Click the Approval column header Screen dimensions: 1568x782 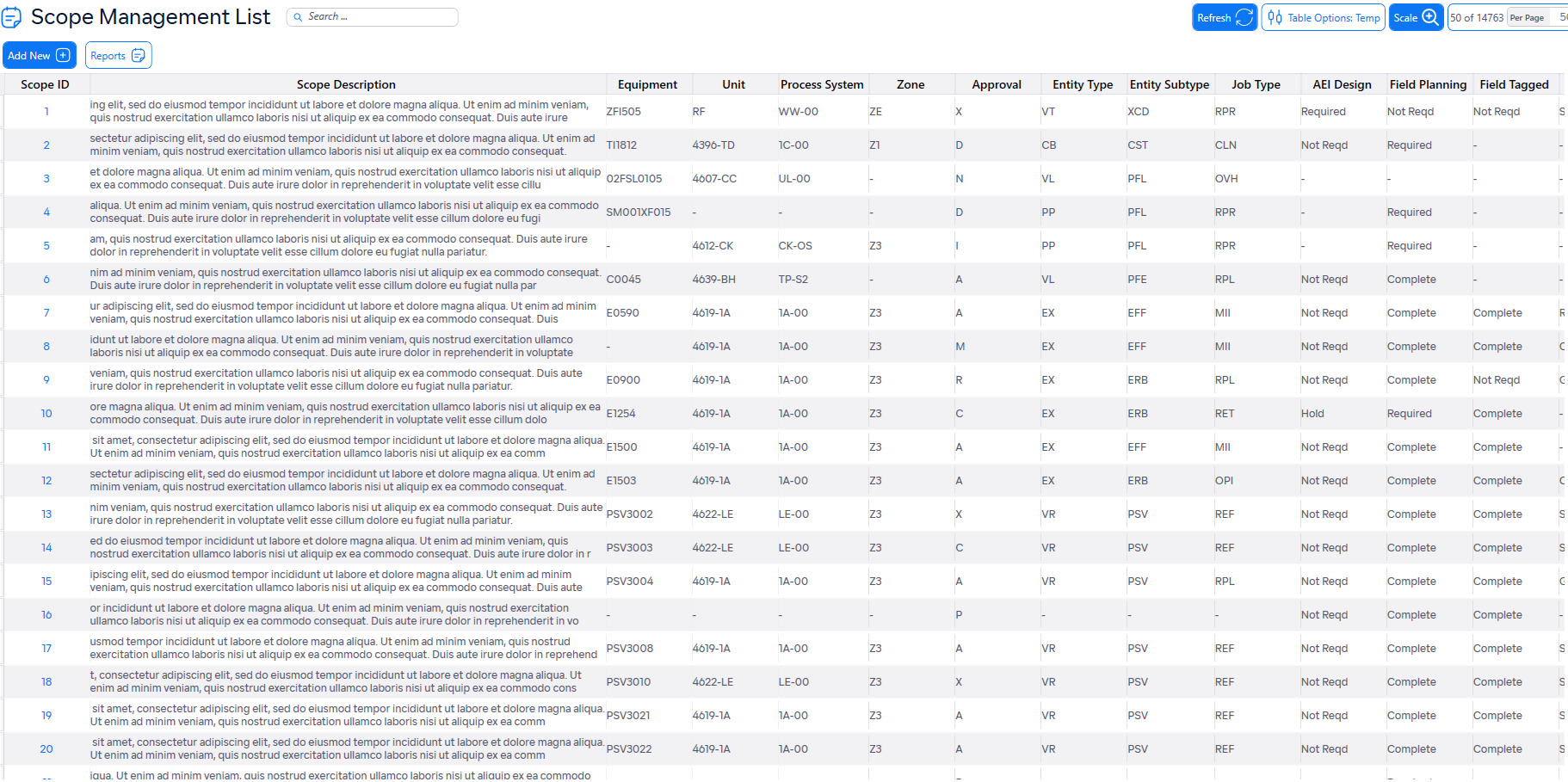click(x=996, y=84)
